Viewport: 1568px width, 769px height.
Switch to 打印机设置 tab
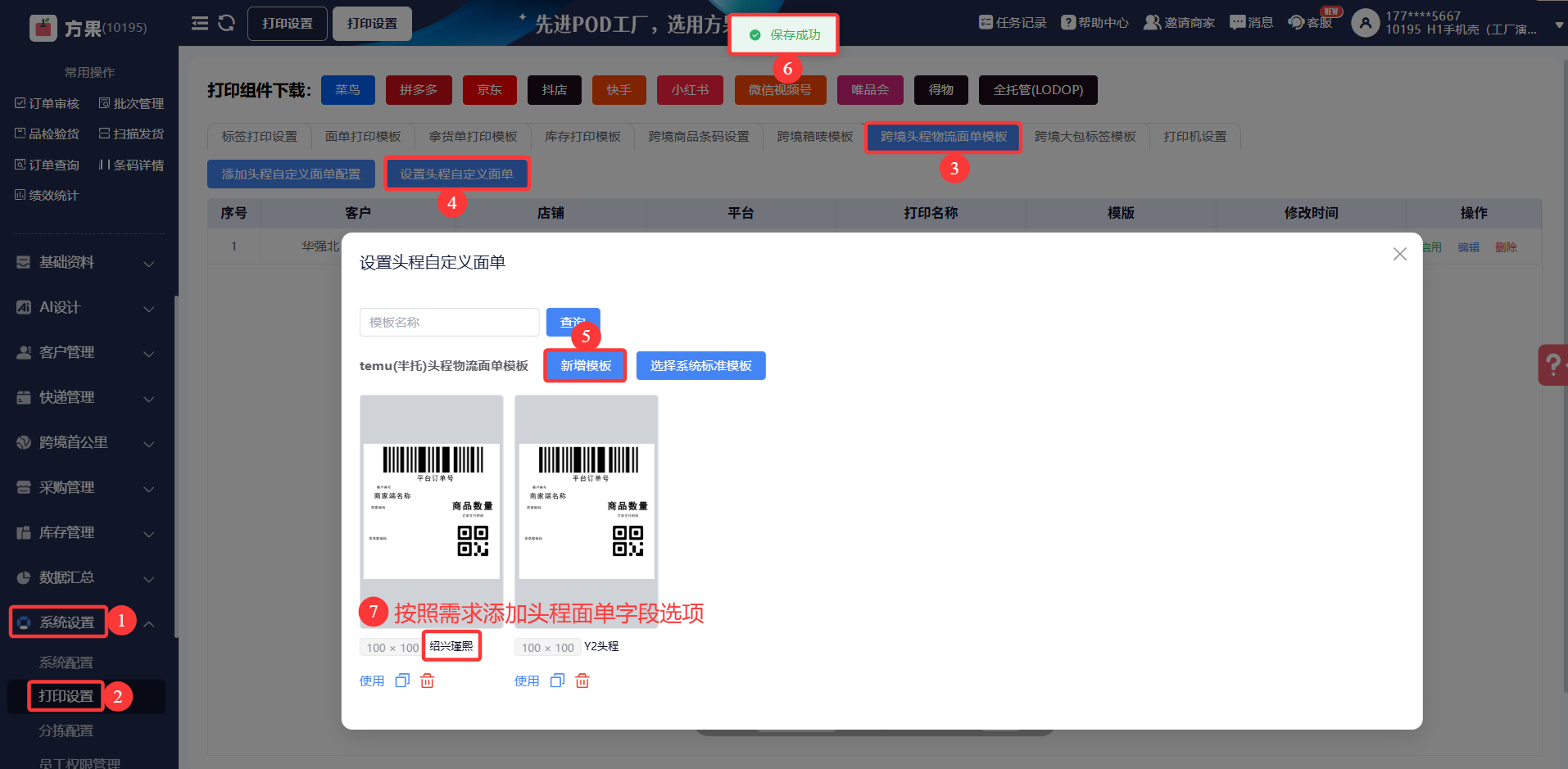click(1195, 137)
